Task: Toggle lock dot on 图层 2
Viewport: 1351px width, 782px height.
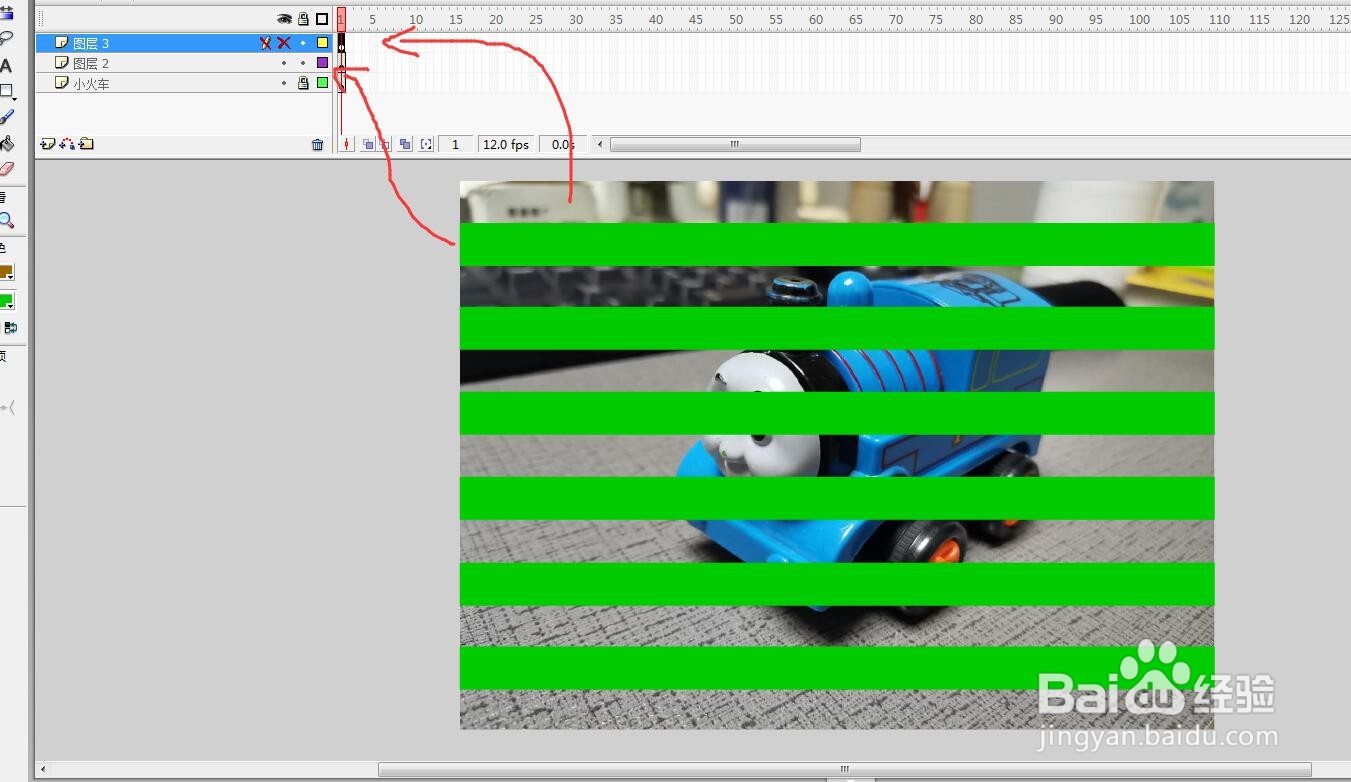Action: click(303, 63)
